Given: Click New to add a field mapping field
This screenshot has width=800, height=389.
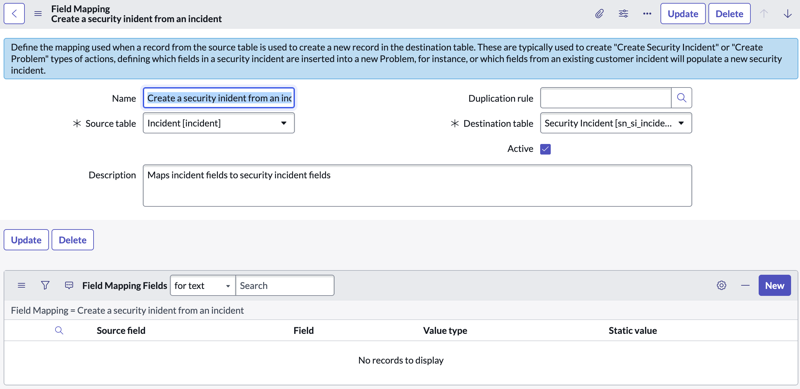Looking at the screenshot, I should point(774,286).
